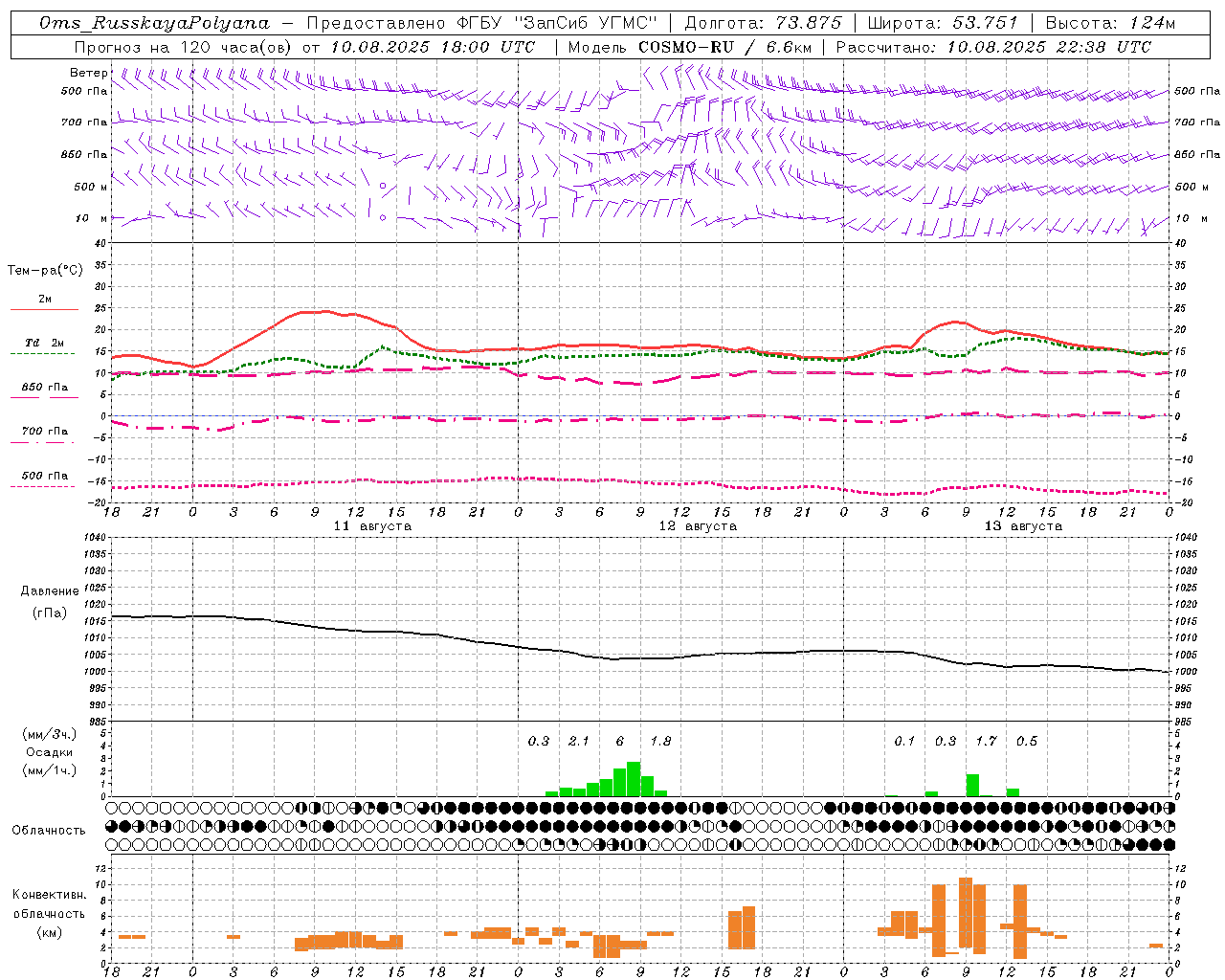Viewport: 1225px width, 980px height.
Task: Click the 'Тем-ра(°C)' temperature panel label
Action: (x=45, y=271)
